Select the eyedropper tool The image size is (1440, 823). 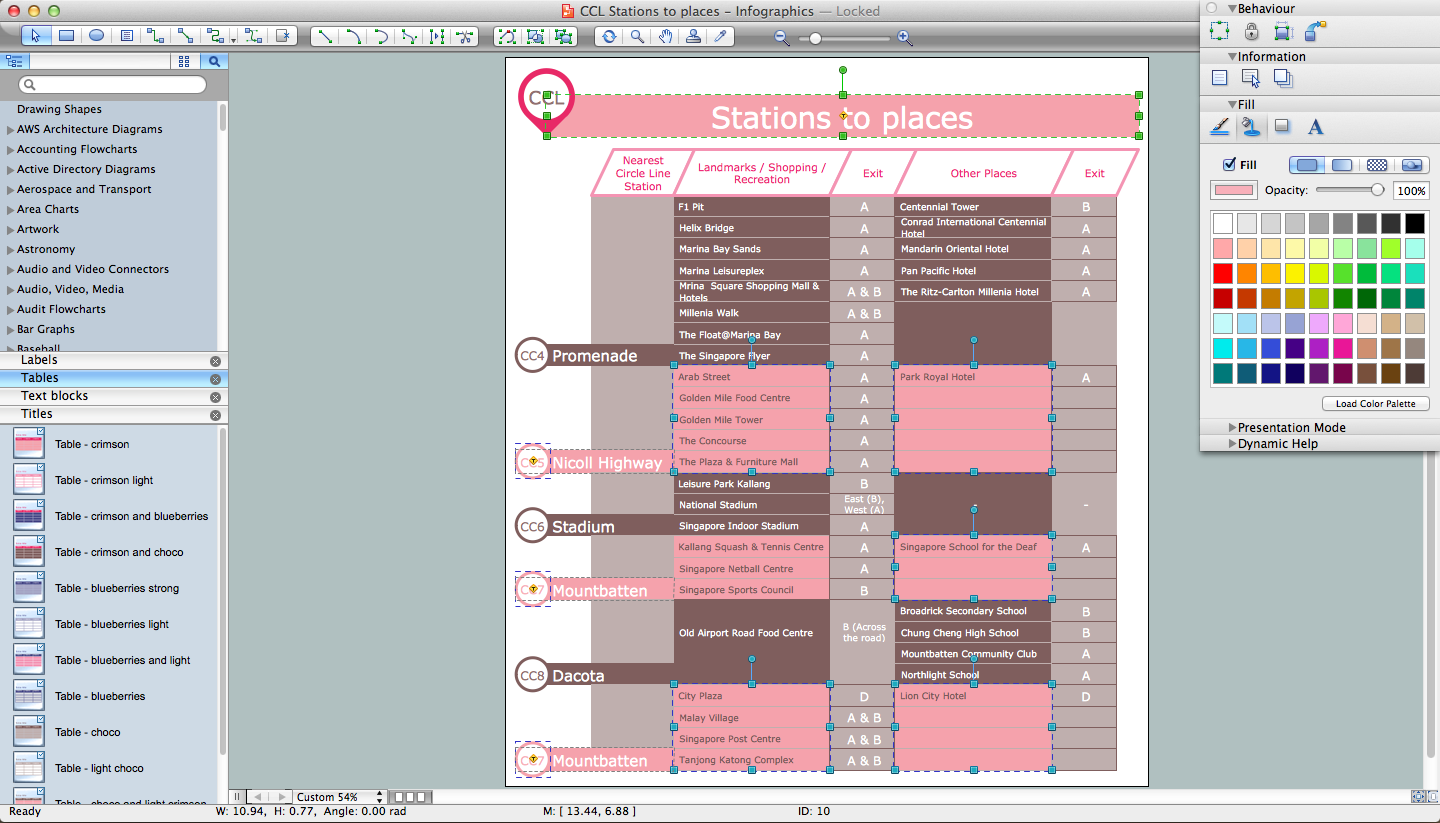pyautogui.click(x=721, y=37)
